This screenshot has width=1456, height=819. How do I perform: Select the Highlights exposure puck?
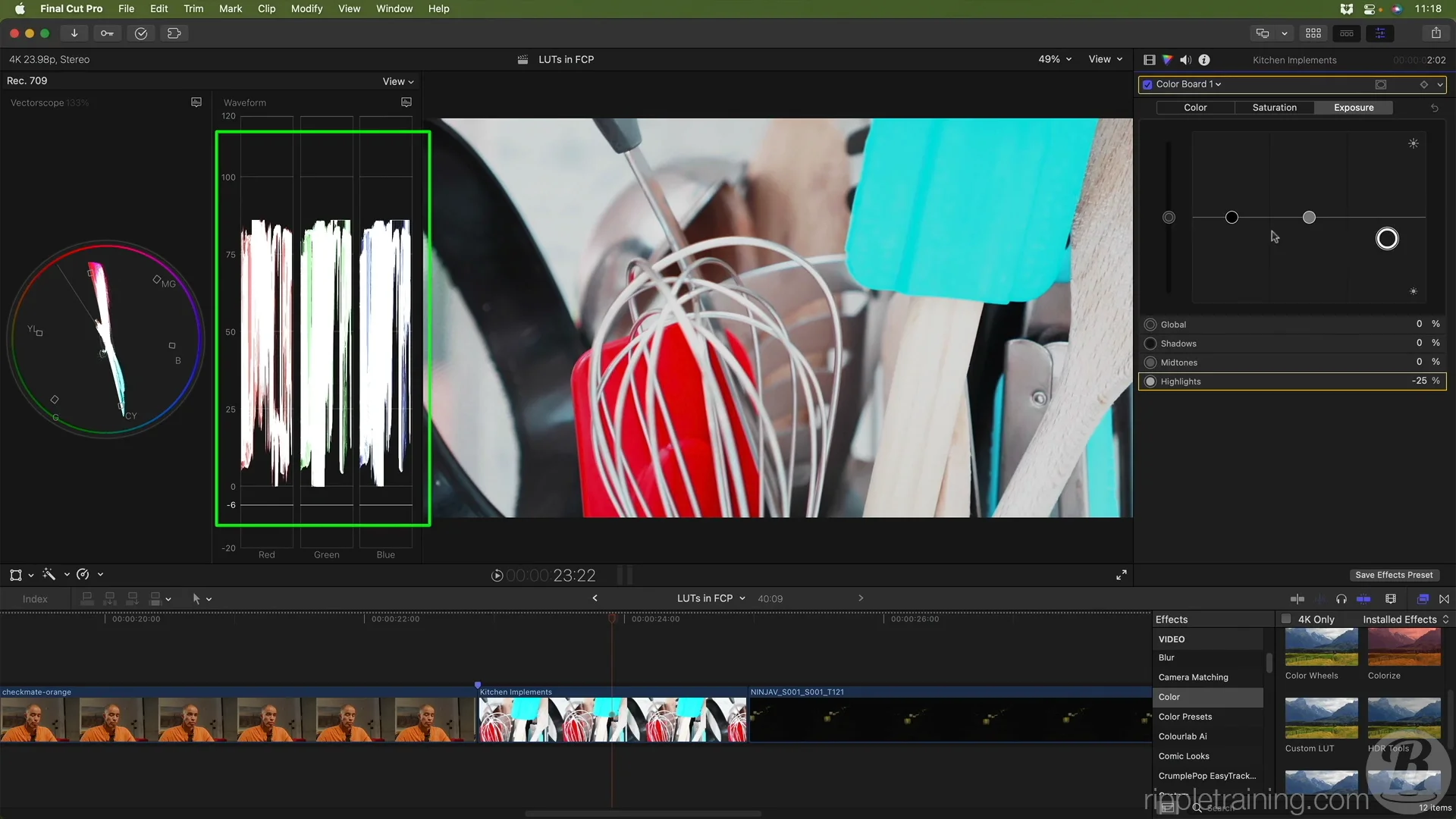pos(1387,239)
